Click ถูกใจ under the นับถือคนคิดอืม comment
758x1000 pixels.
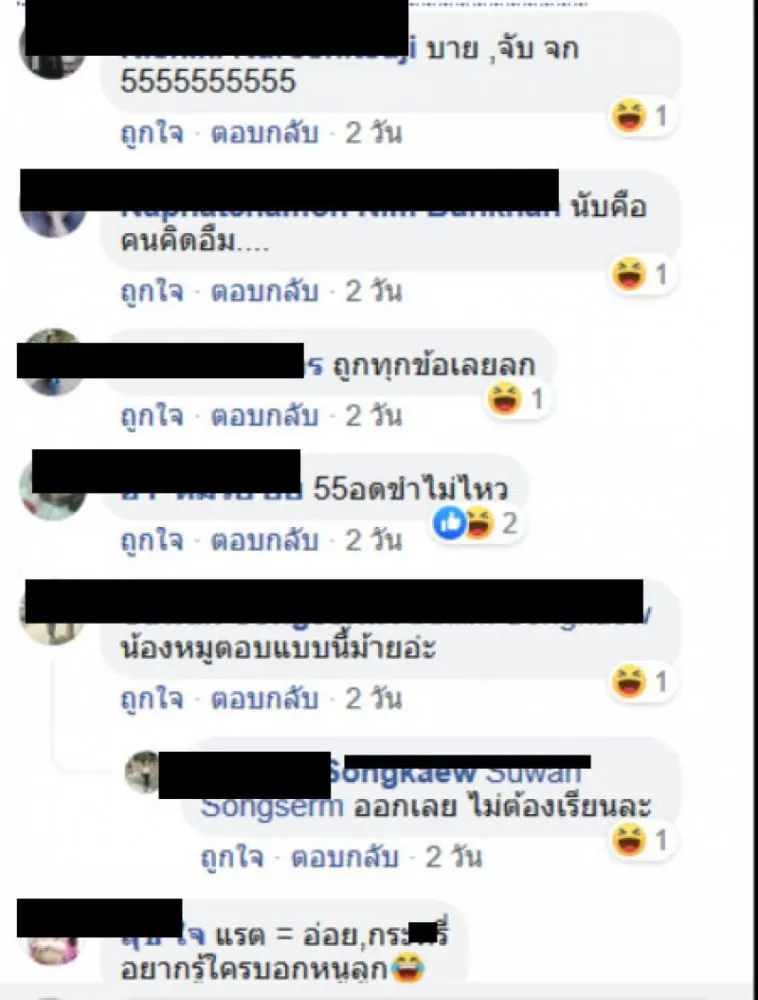coord(152,291)
